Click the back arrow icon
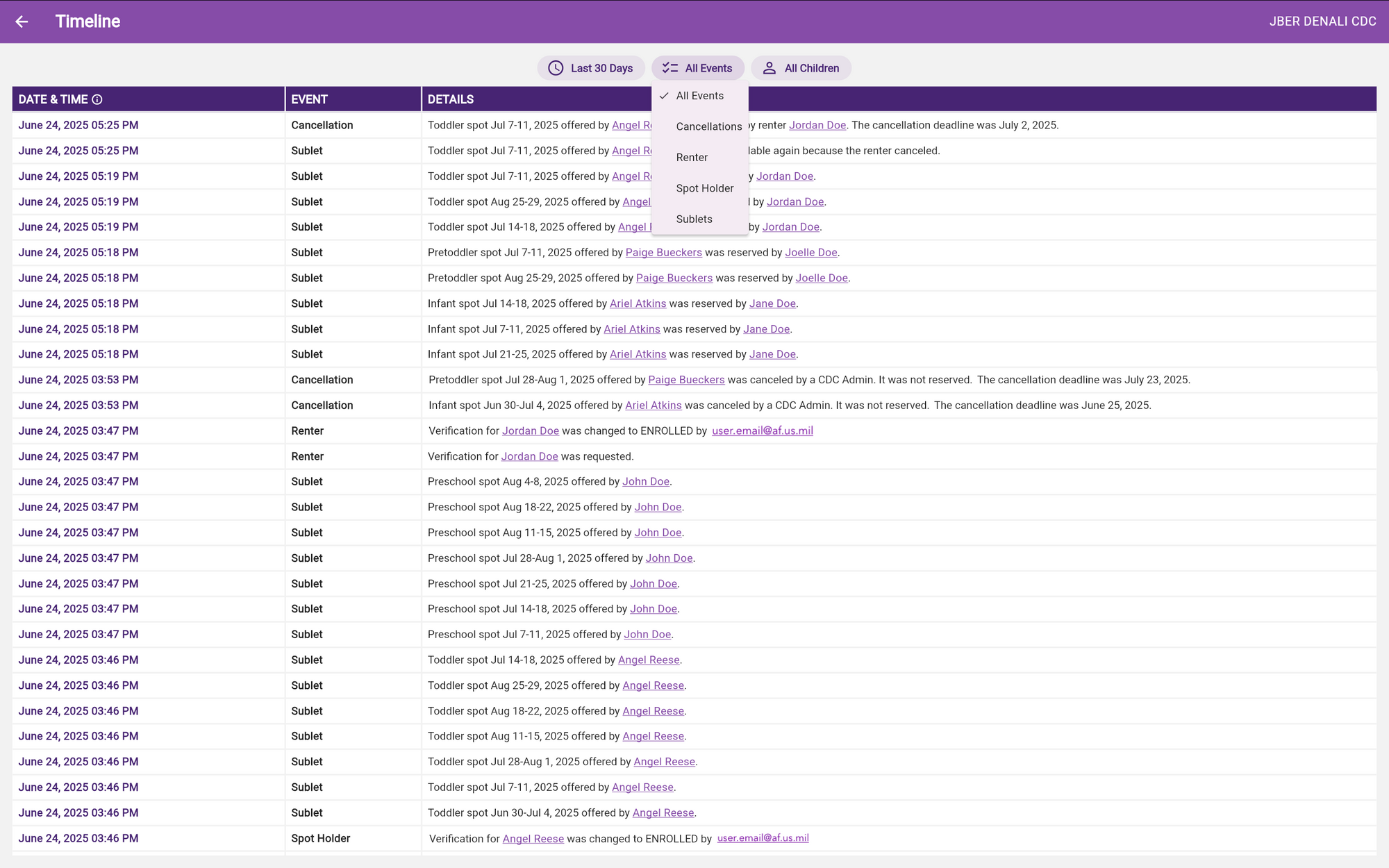This screenshot has height=868, width=1389. [x=22, y=22]
